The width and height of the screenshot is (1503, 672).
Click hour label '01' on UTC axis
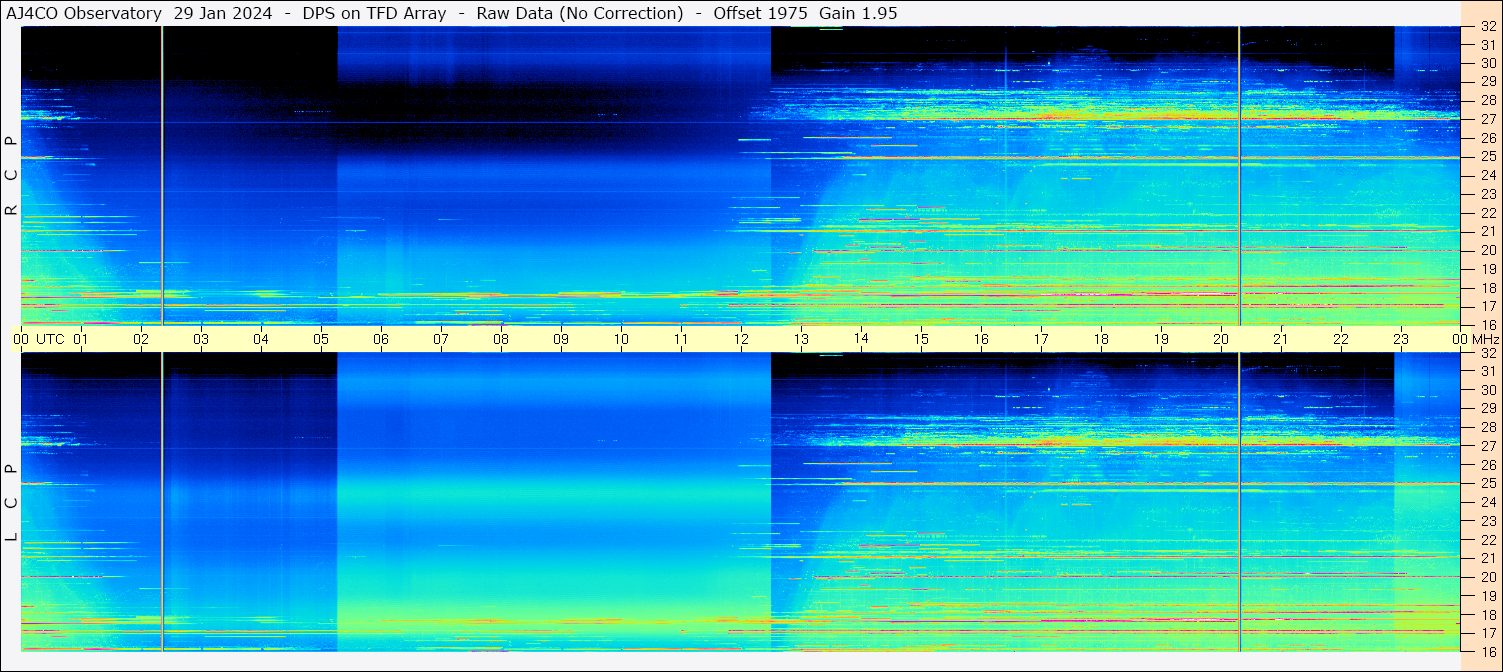point(81,339)
